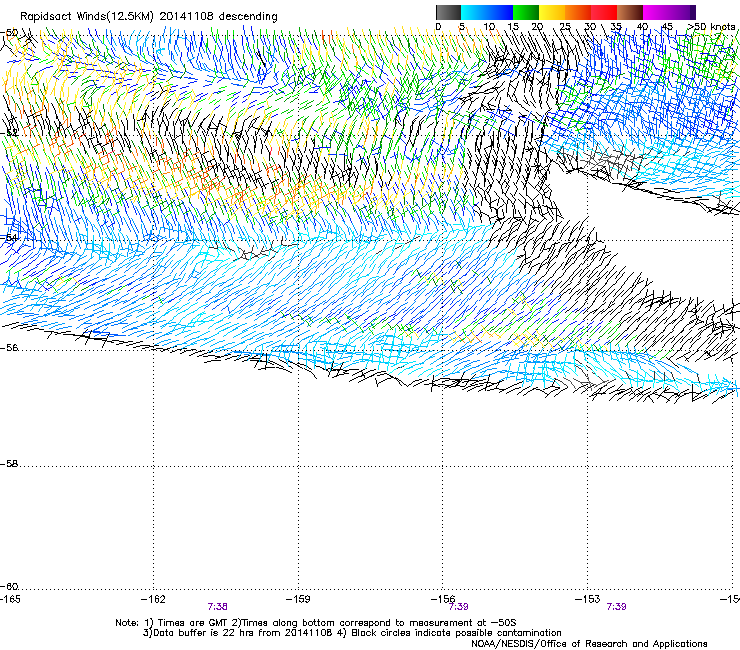The width and height of the screenshot is (740, 650).
Task: Click the yellow 20-25 knots legend segment
Action: pyautogui.click(x=552, y=12)
